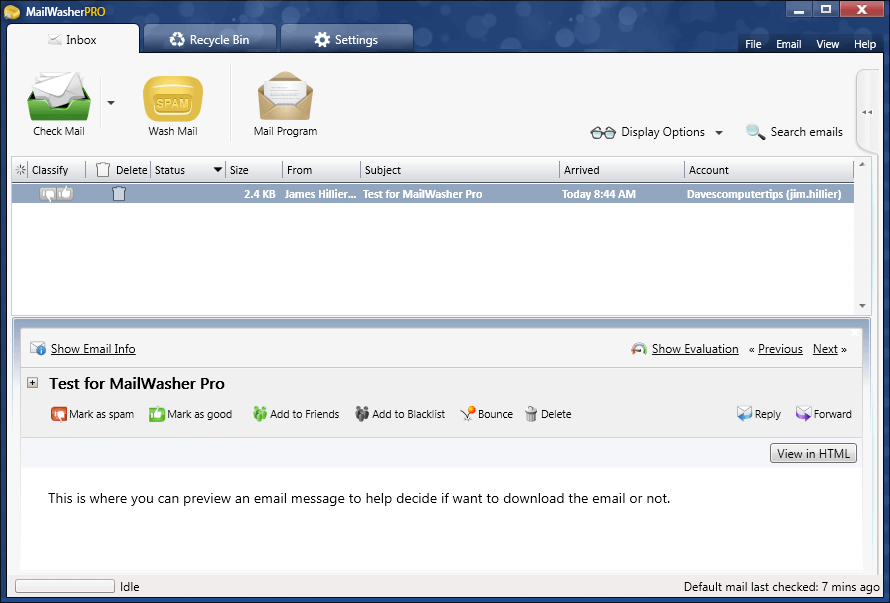The image size is (890, 603).
Task: Sort emails by Account column
Action: point(708,170)
